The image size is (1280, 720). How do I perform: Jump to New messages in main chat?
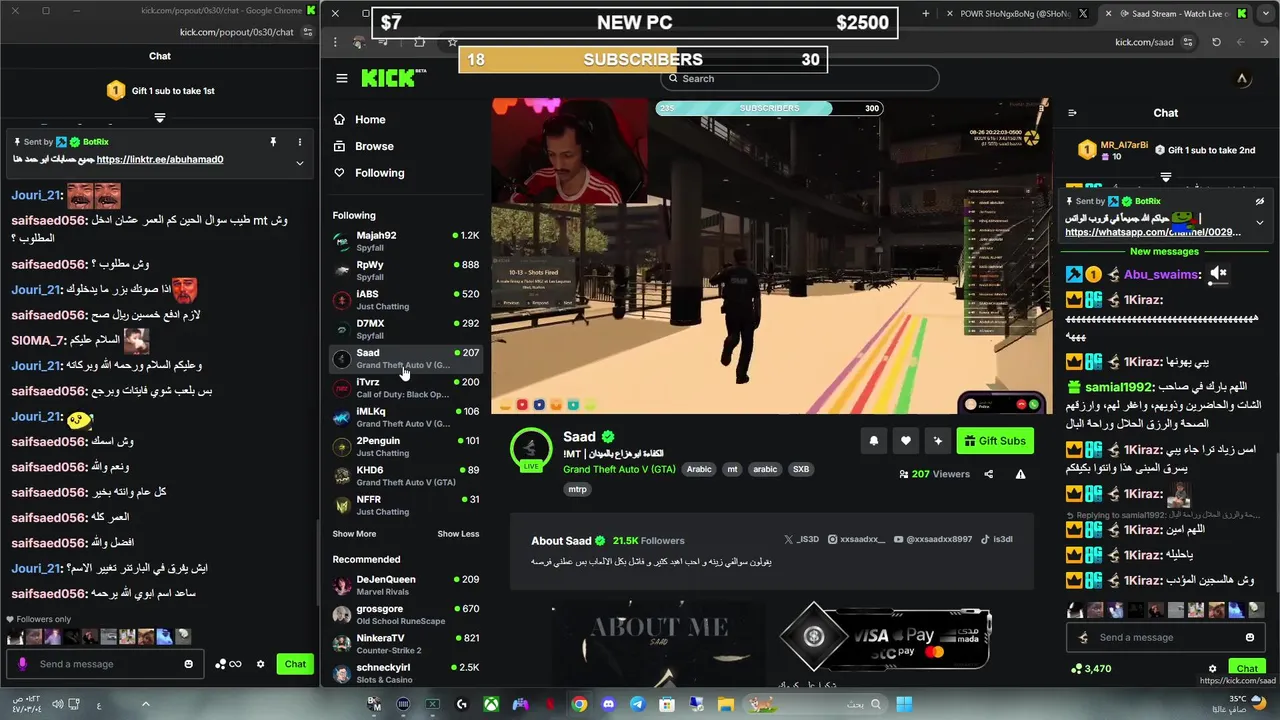[1164, 251]
